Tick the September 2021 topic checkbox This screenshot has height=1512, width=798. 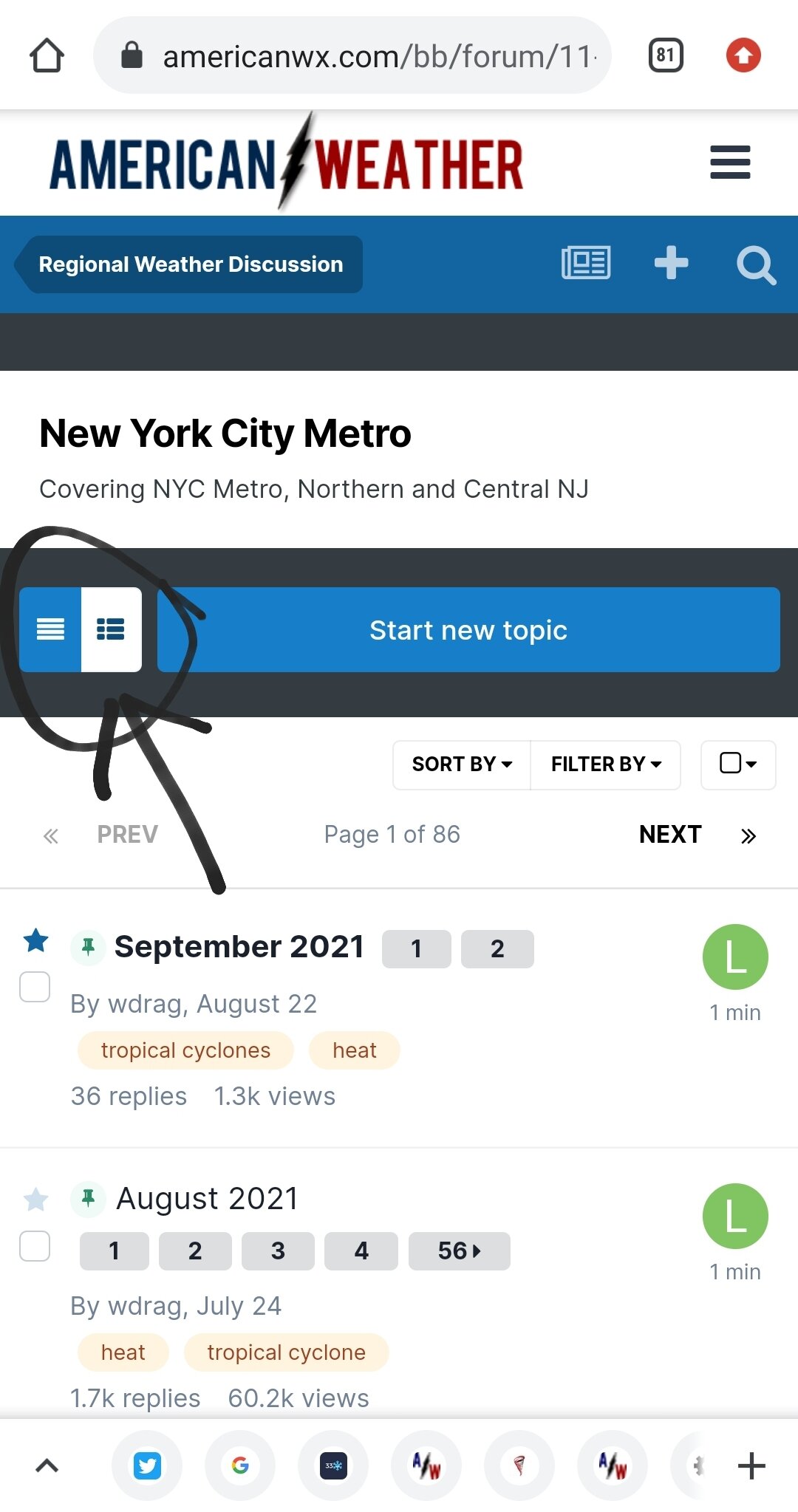coord(35,987)
